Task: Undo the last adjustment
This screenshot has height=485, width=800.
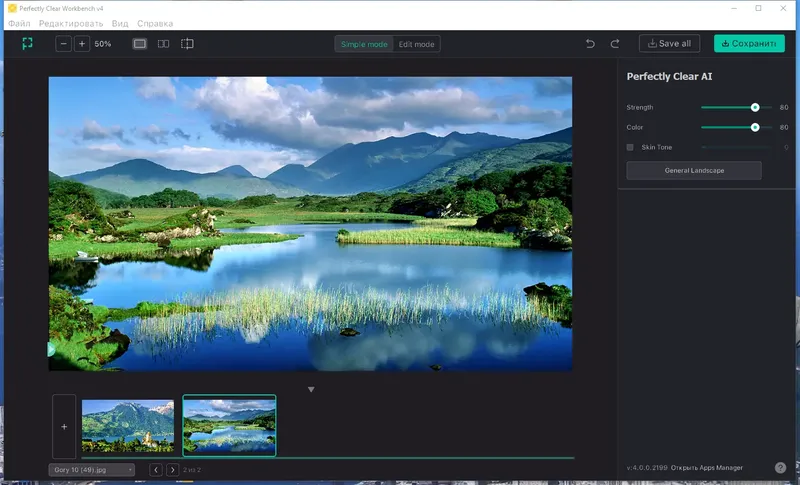Action: (590, 44)
